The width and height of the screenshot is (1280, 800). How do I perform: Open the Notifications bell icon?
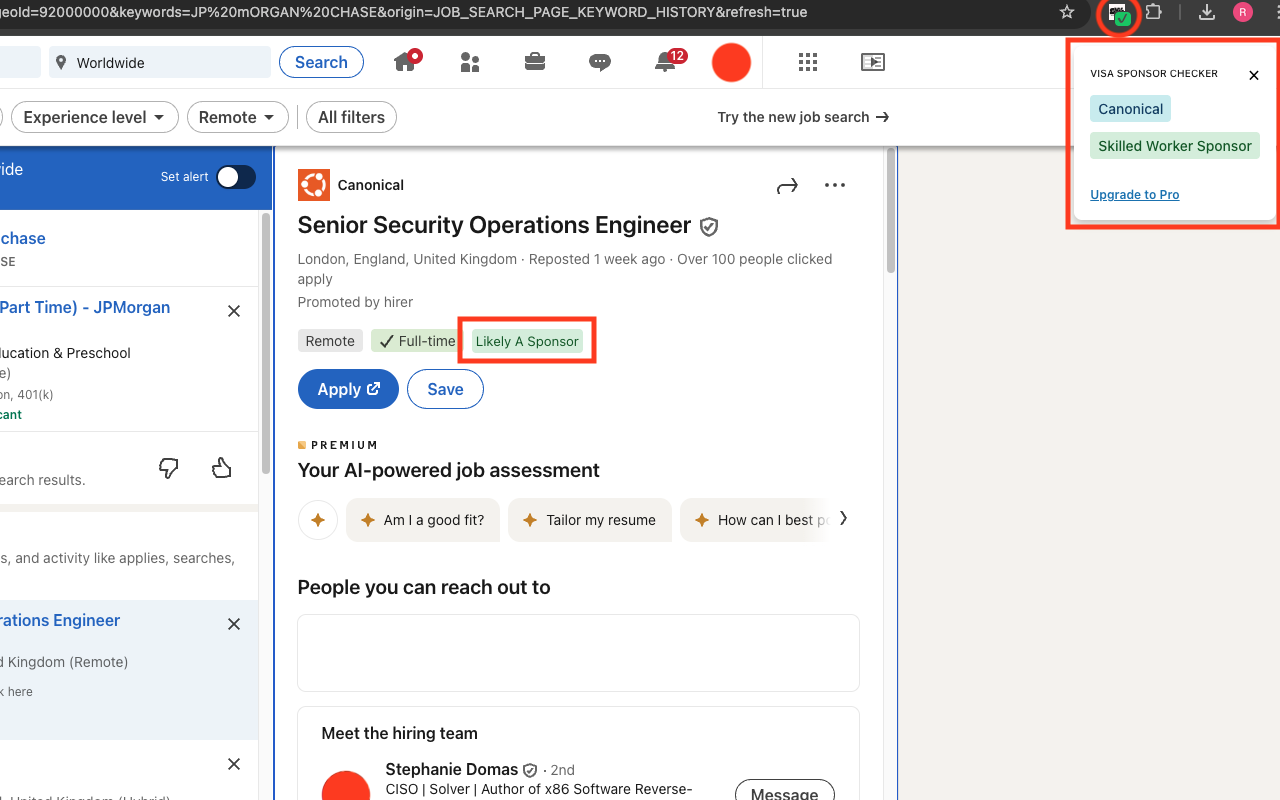coord(666,62)
